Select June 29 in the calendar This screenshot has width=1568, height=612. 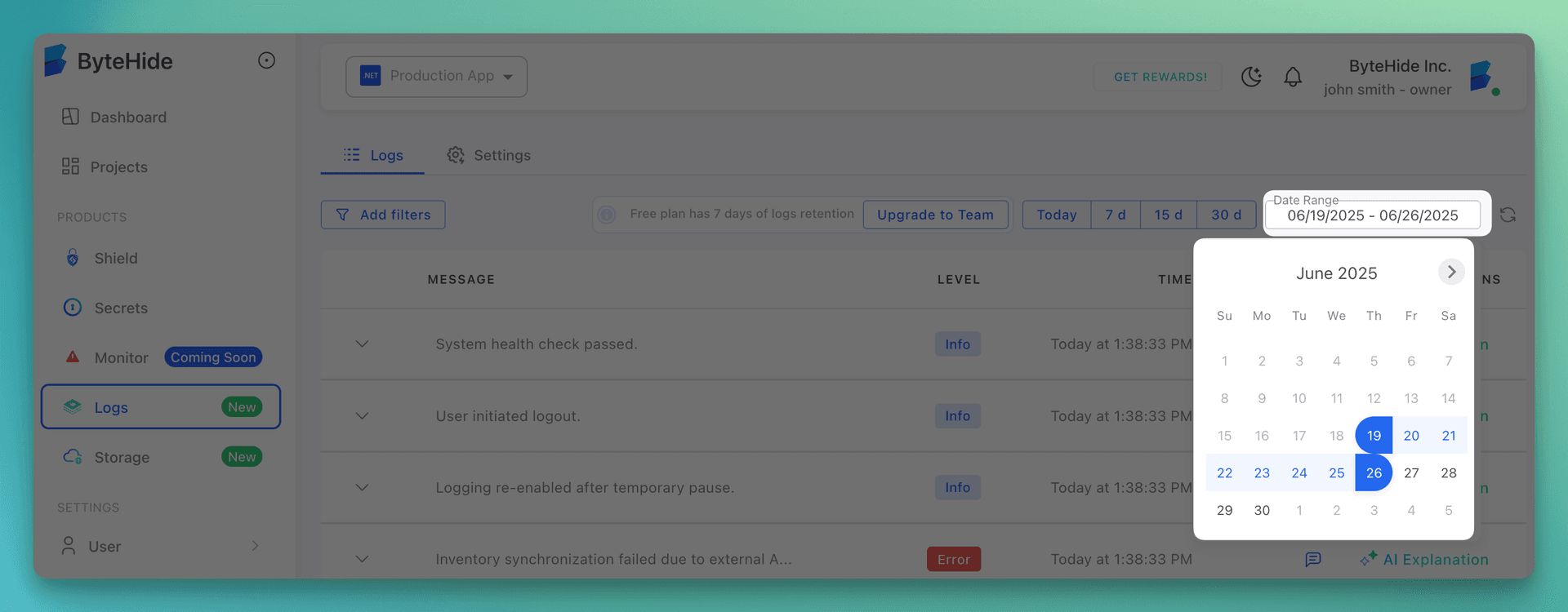tap(1224, 510)
